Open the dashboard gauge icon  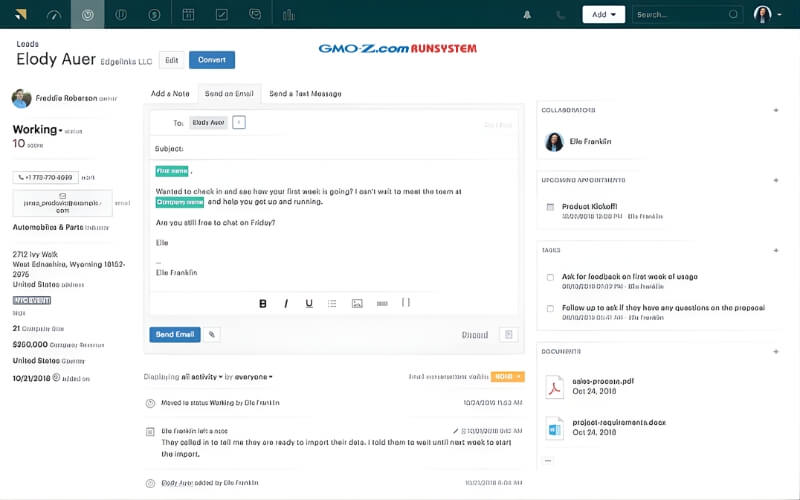point(54,15)
